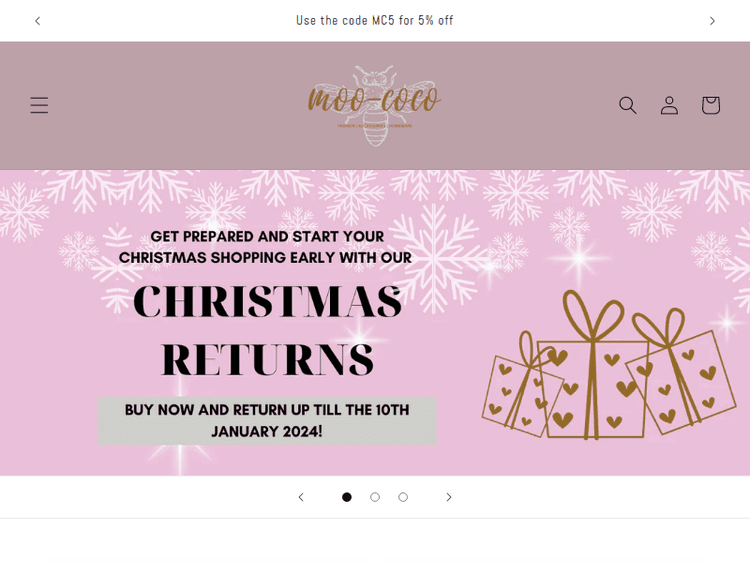Advance to next slideshow slide arrow

(x=449, y=497)
